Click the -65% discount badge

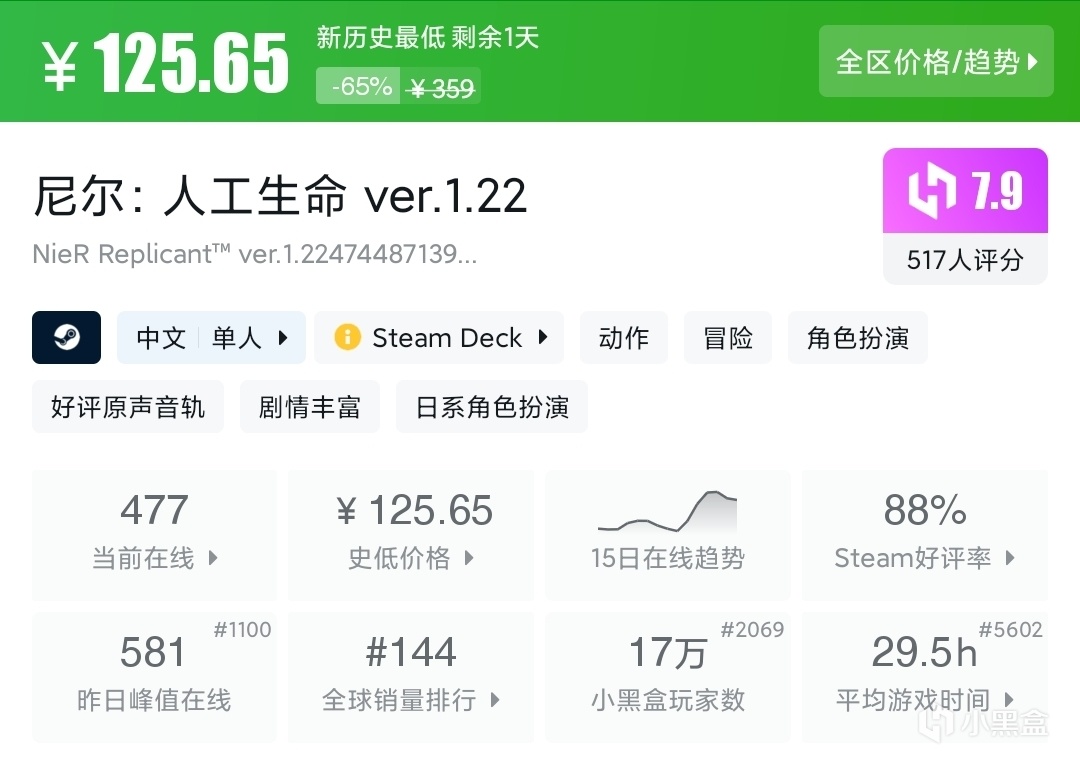click(360, 87)
